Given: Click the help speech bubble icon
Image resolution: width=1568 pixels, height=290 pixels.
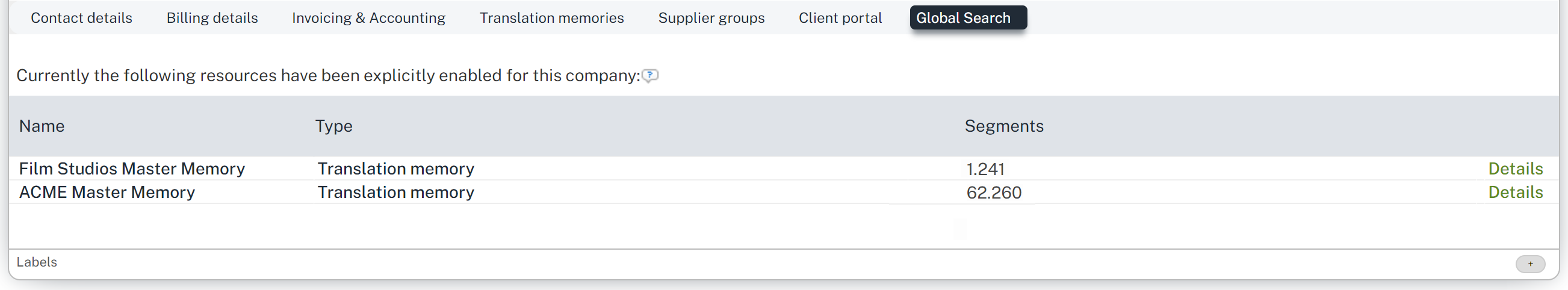Looking at the screenshot, I should click(649, 75).
